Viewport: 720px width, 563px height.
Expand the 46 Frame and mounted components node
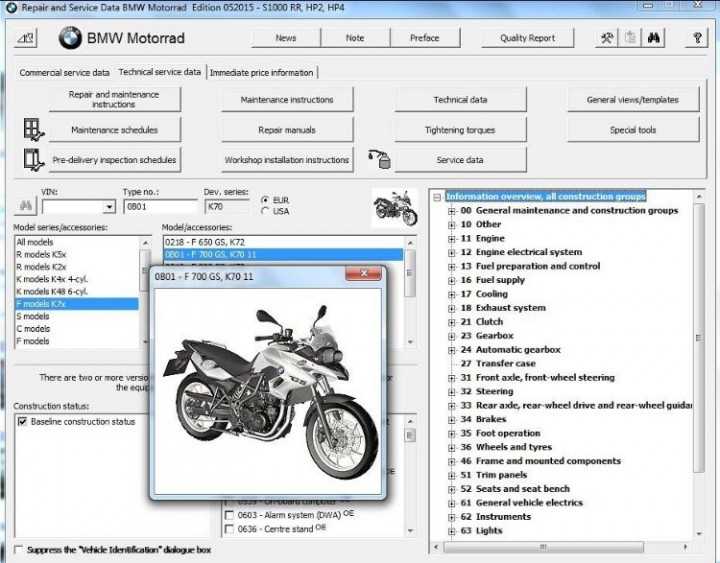[451, 462]
